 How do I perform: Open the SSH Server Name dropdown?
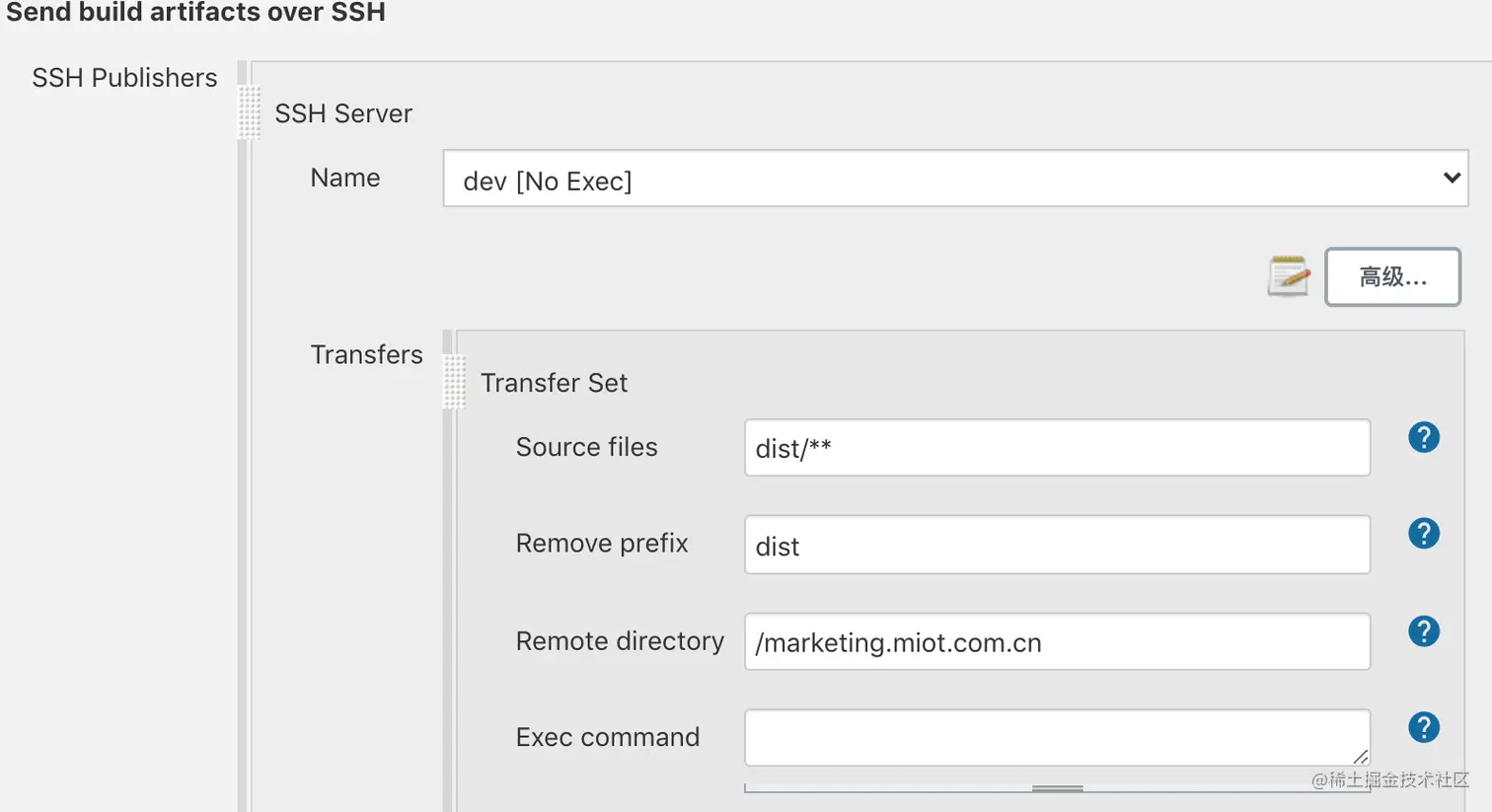955,179
